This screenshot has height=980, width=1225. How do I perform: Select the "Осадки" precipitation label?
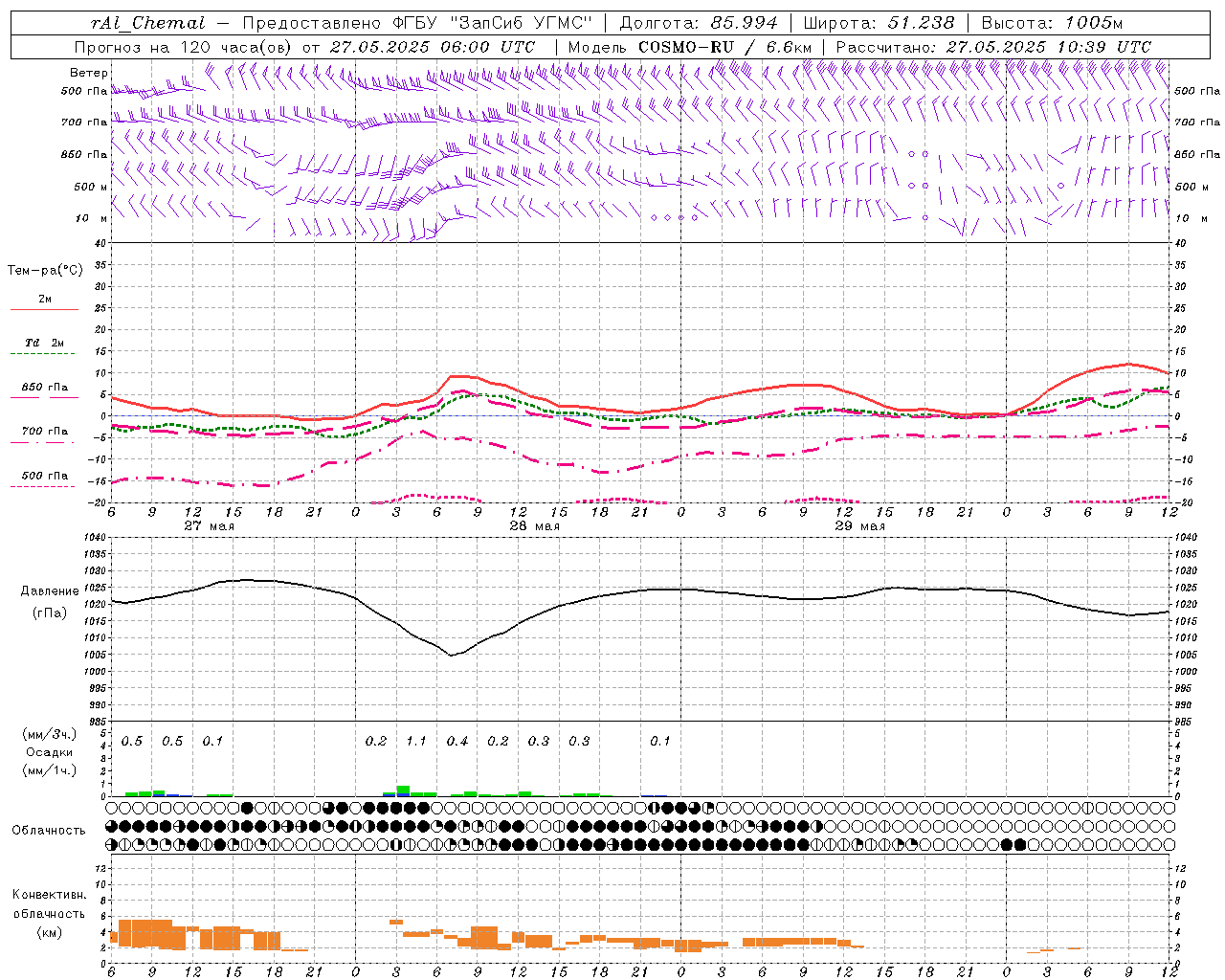click(x=50, y=752)
